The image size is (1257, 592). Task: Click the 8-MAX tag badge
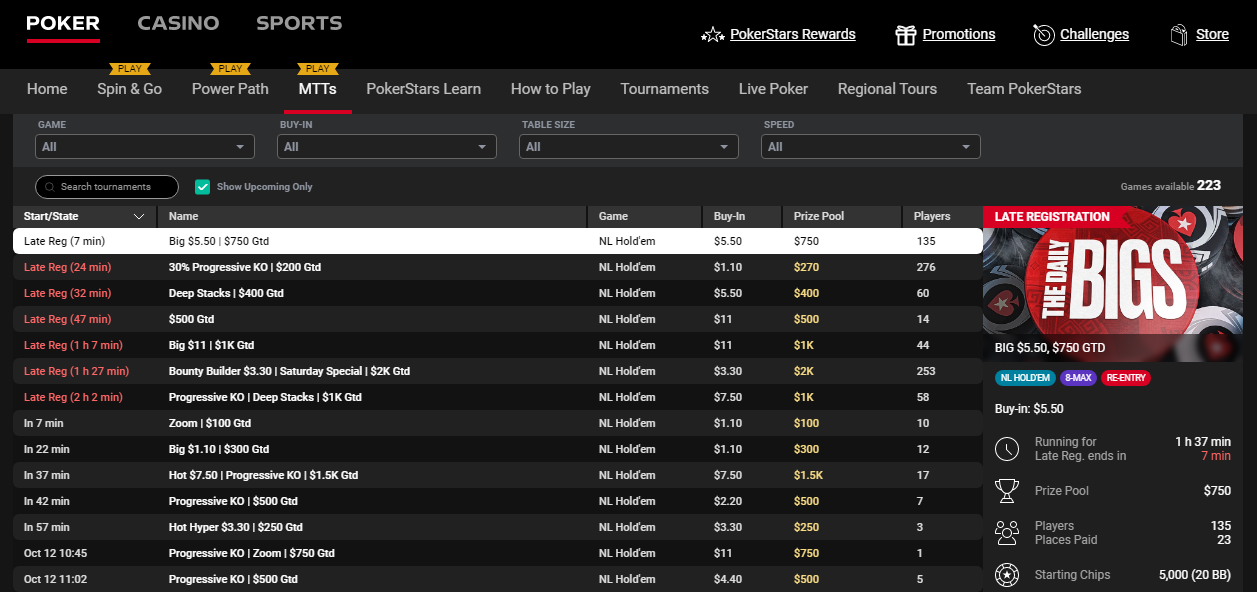pos(1078,378)
